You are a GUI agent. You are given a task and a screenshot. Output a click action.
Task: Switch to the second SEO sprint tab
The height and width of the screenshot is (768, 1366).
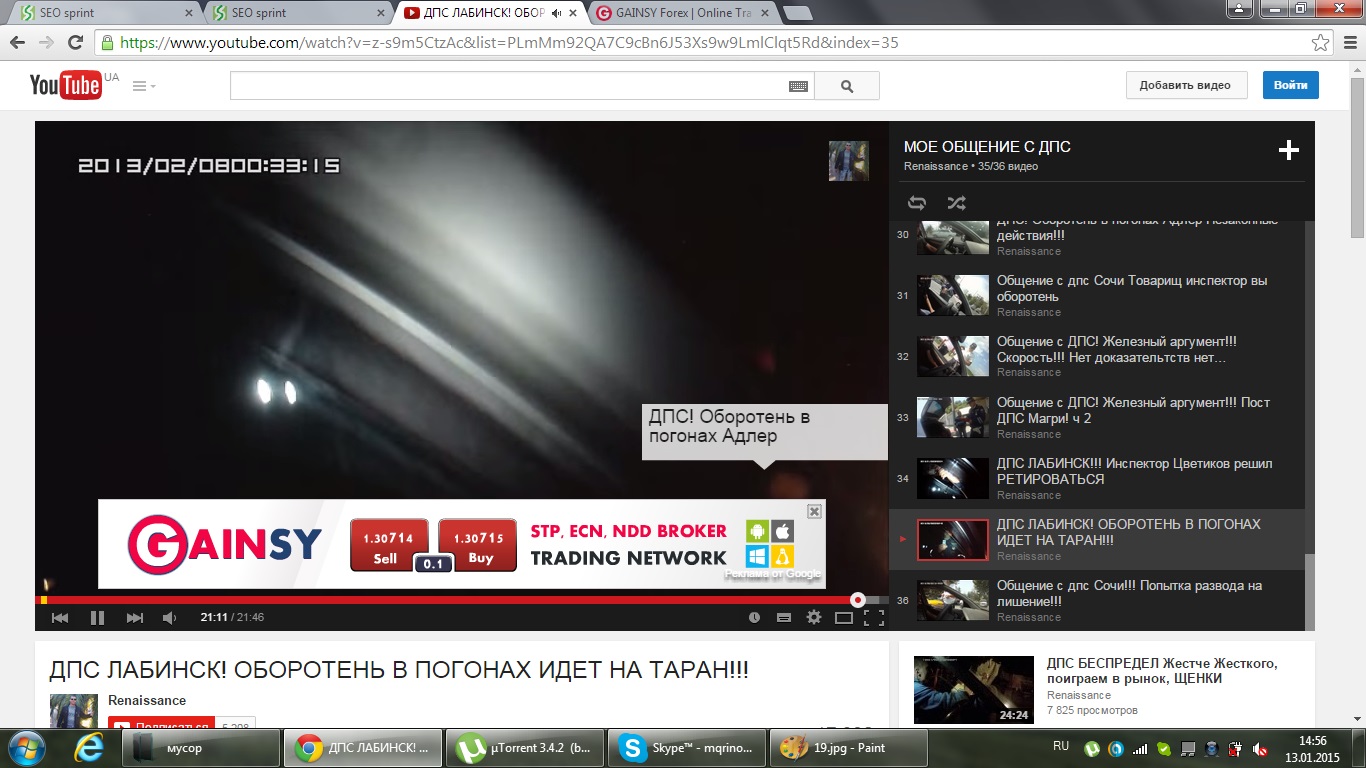pyautogui.click(x=297, y=13)
